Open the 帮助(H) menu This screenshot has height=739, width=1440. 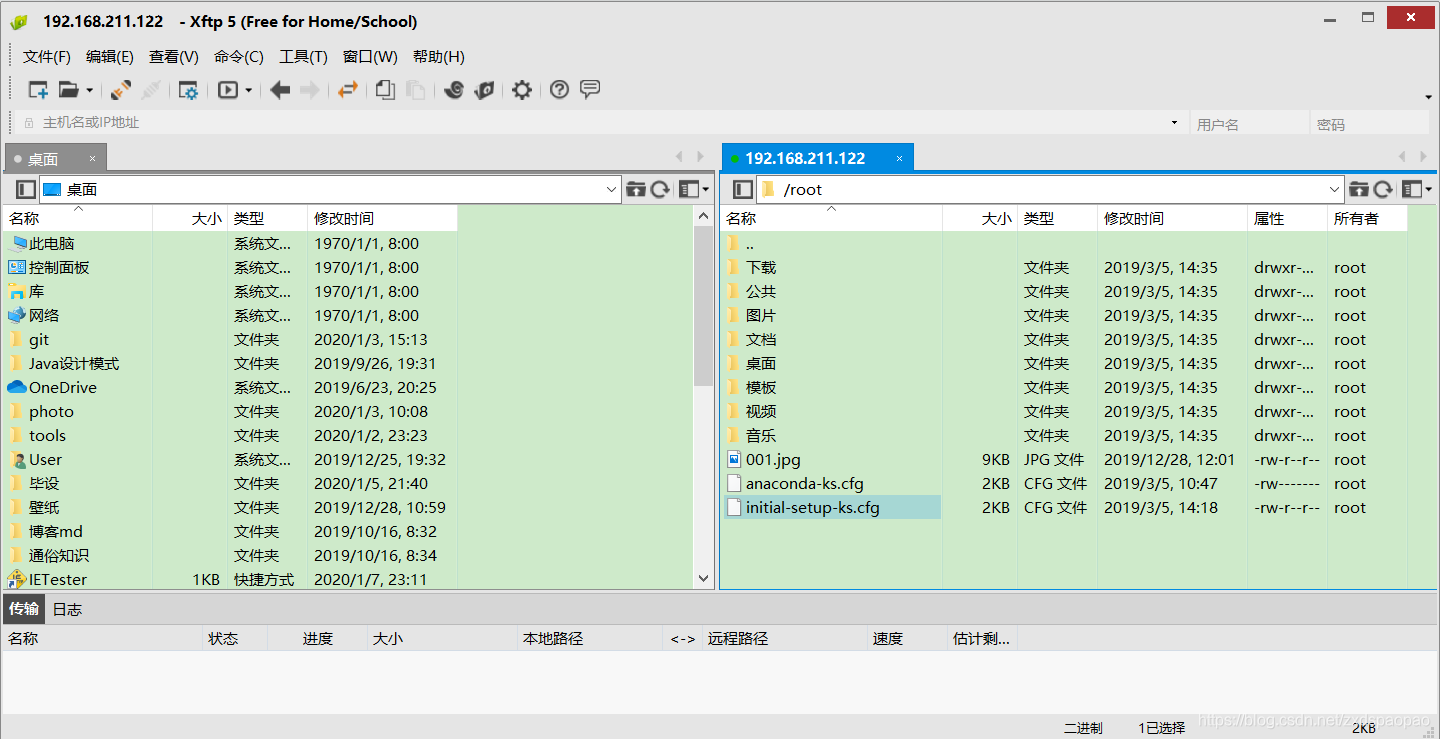[x=439, y=57]
